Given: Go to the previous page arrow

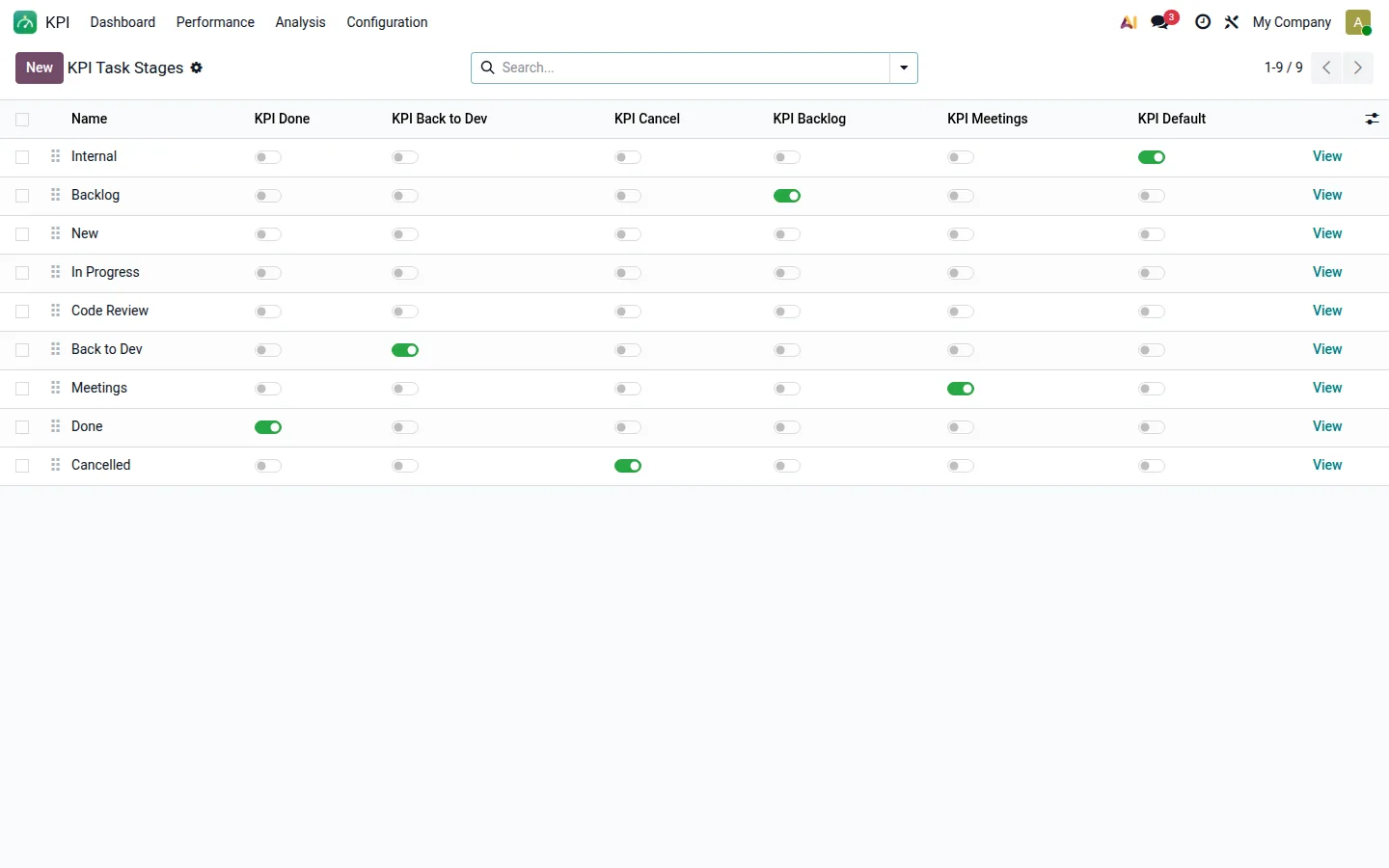Looking at the screenshot, I should click(1326, 68).
